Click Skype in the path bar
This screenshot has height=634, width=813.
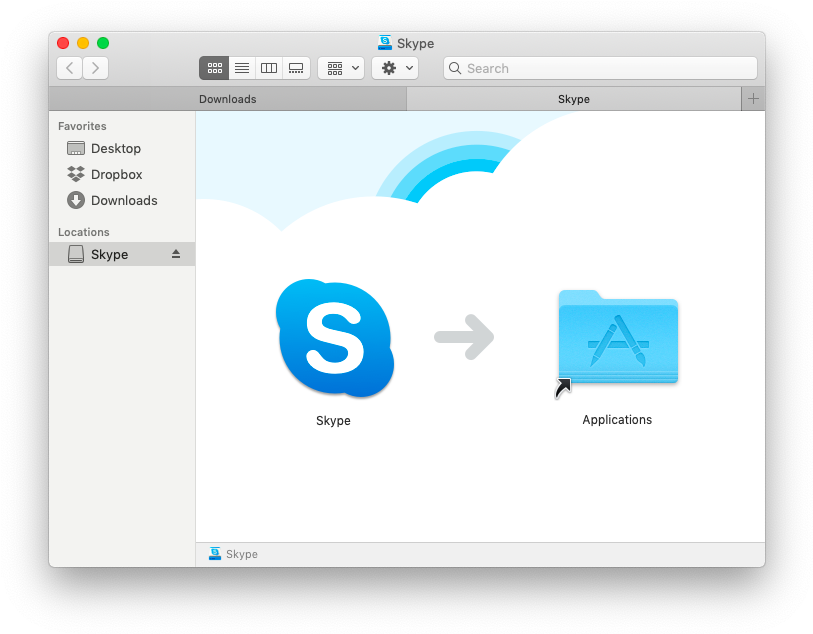pyautogui.click(x=233, y=554)
